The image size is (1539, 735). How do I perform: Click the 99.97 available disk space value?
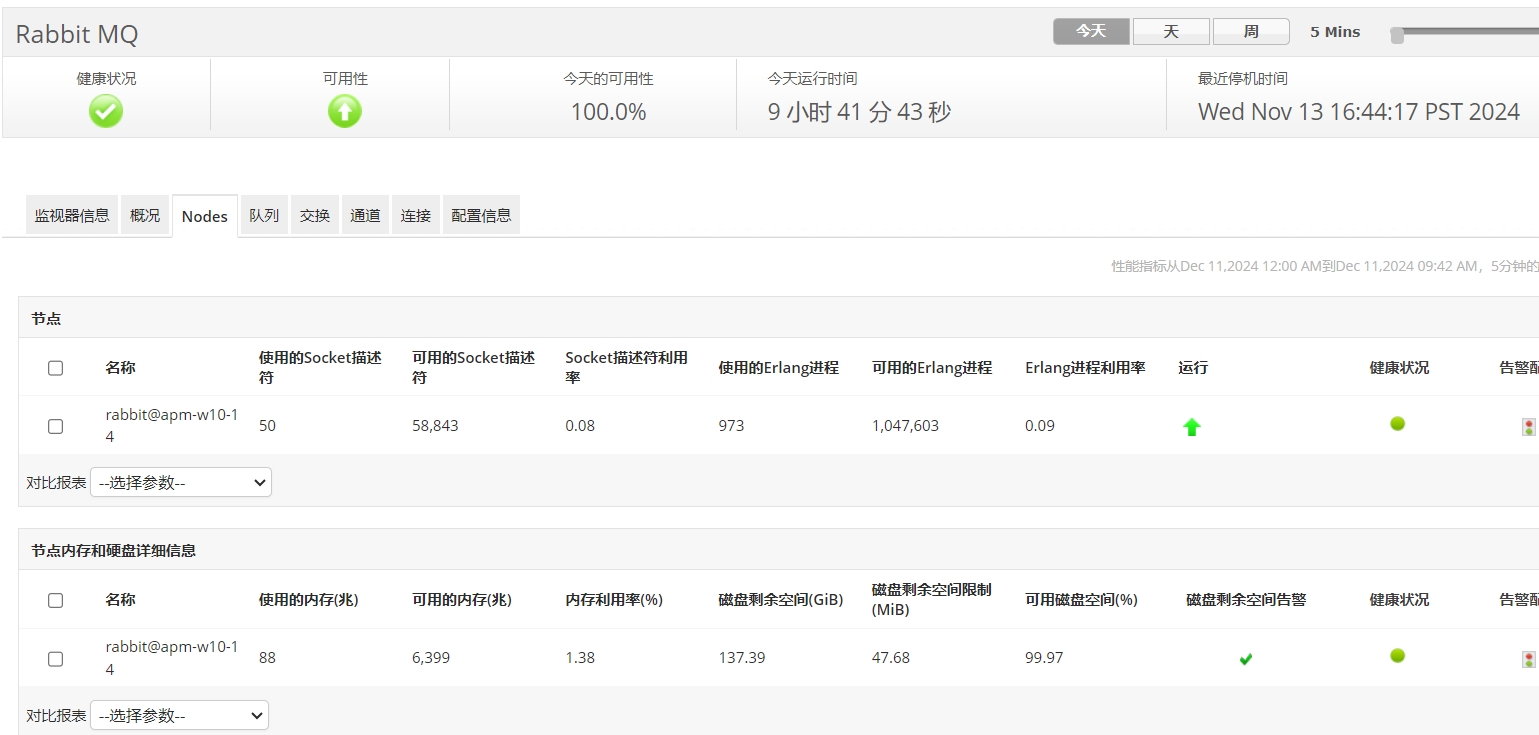tap(1044, 658)
